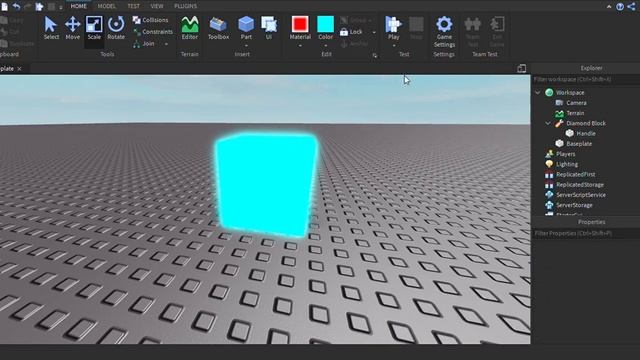The width and height of the screenshot is (640, 360).
Task: Choose the Select tool
Action: click(x=51, y=28)
